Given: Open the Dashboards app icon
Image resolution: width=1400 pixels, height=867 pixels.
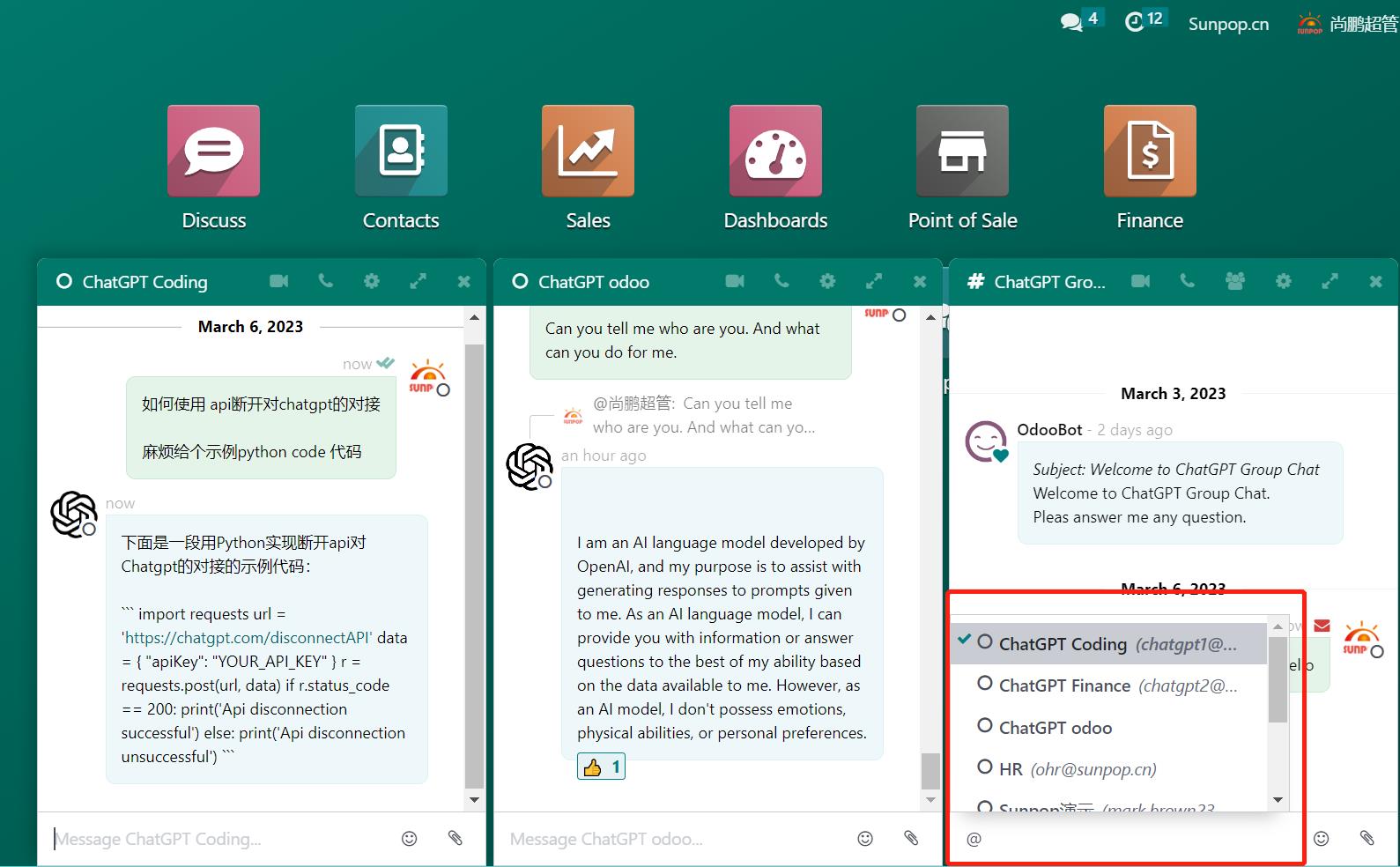Looking at the screenshot, I should pyautogui.click(x=775, y=152).
